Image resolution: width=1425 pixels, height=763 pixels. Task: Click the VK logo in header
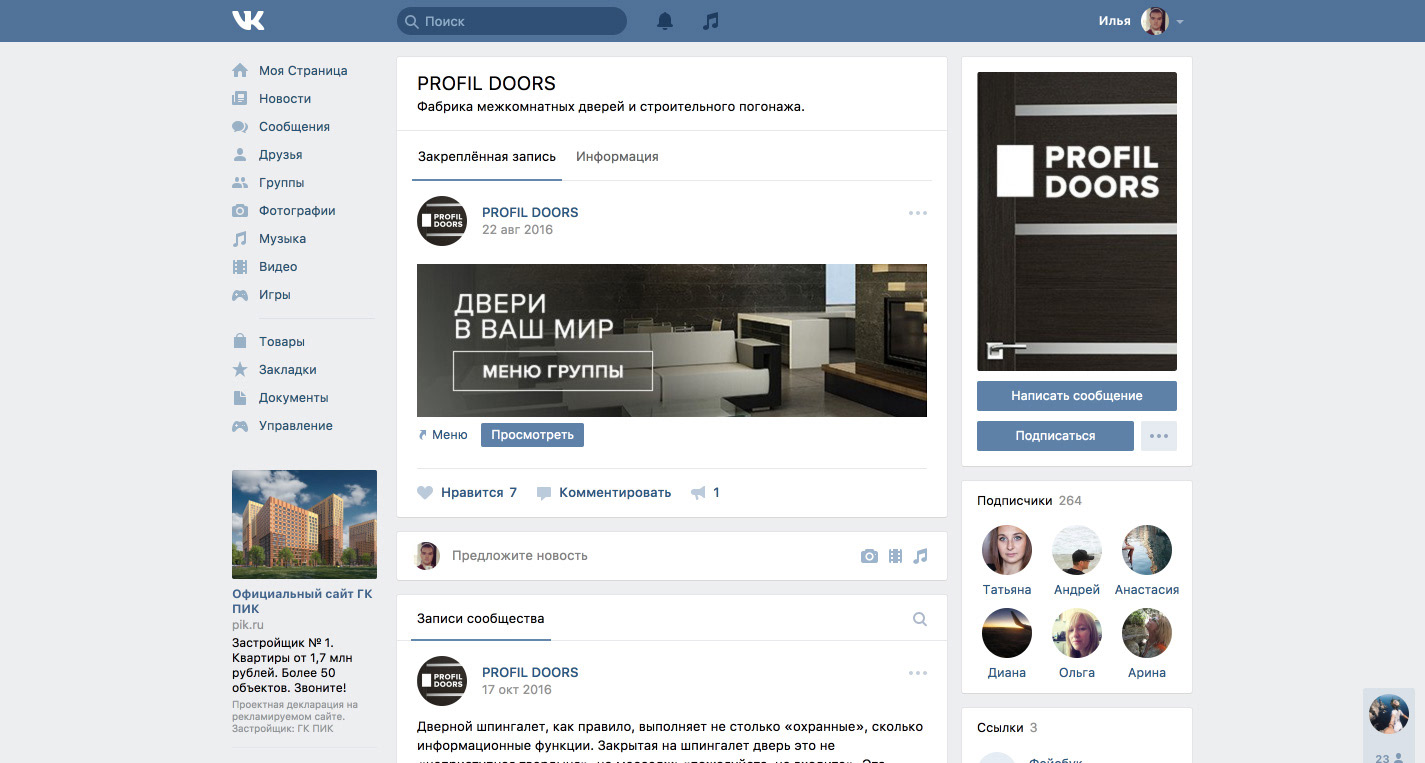[x=248, y=20]
